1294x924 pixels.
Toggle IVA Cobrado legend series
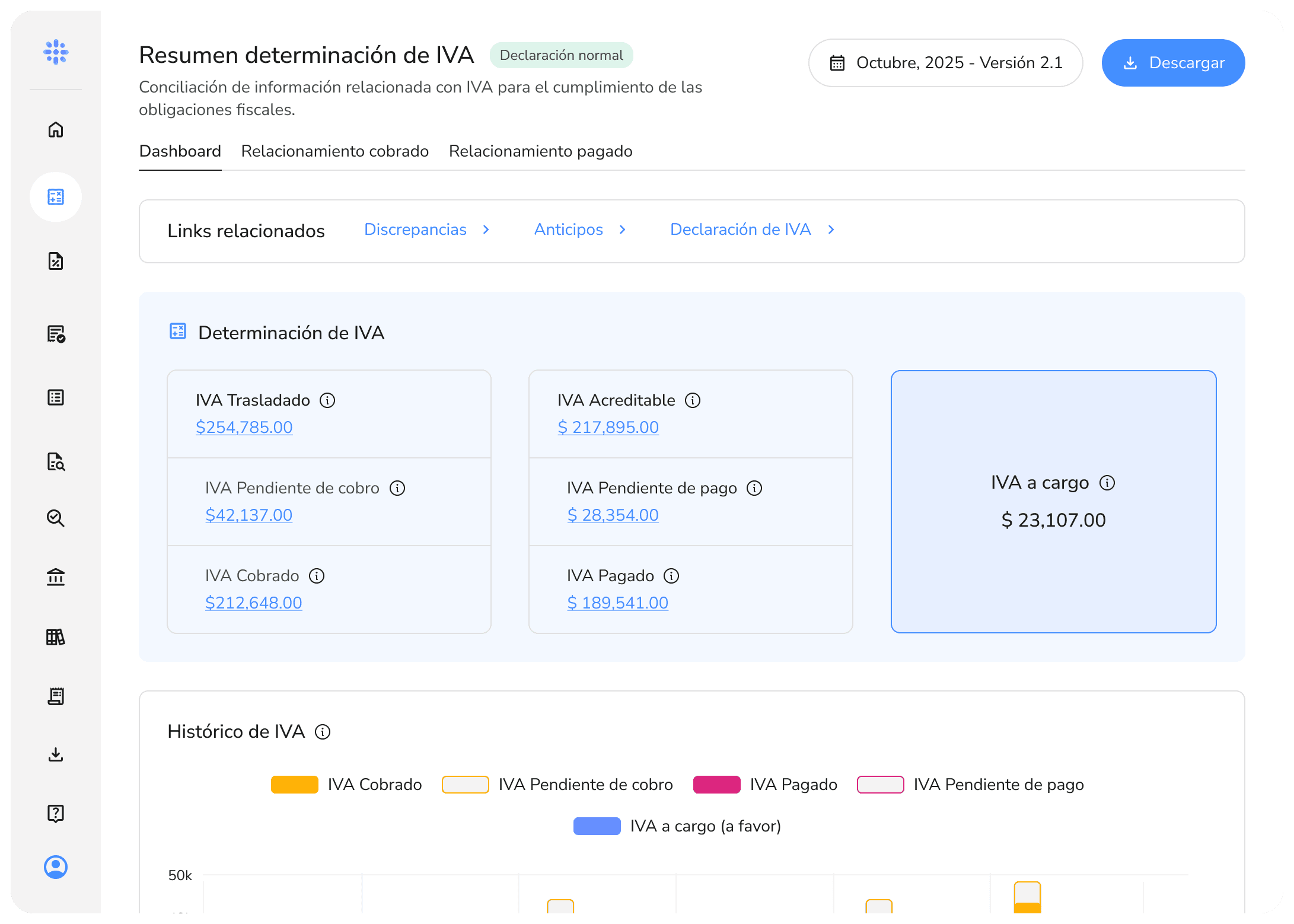[295, 784]
